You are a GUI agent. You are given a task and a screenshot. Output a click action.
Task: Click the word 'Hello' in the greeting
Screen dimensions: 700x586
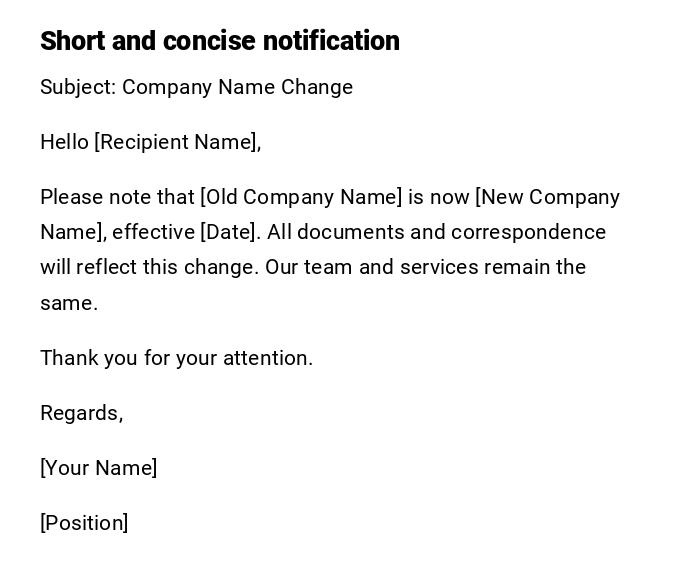point(64,142)
